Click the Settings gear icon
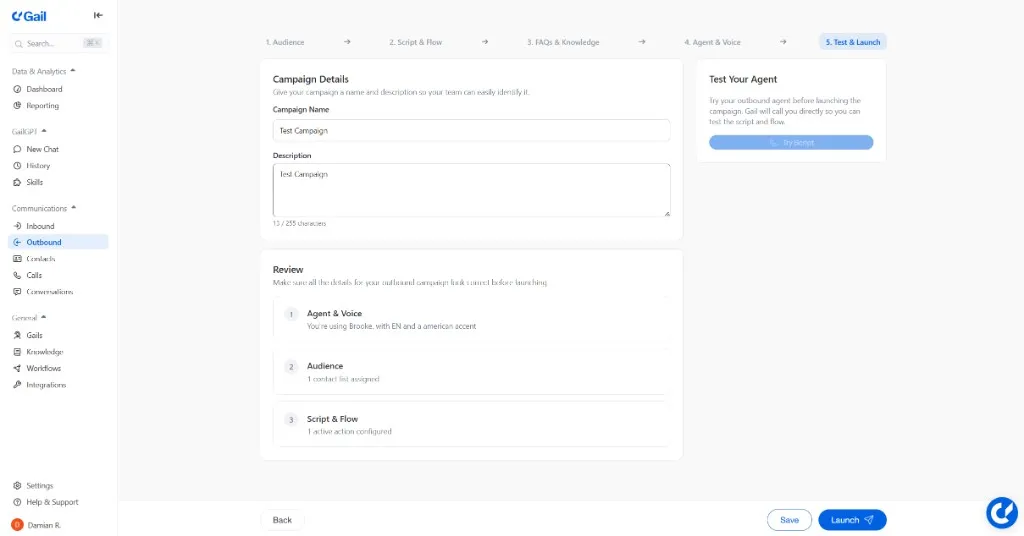The height and width of the screenshot is (536, 1024). 17,486
